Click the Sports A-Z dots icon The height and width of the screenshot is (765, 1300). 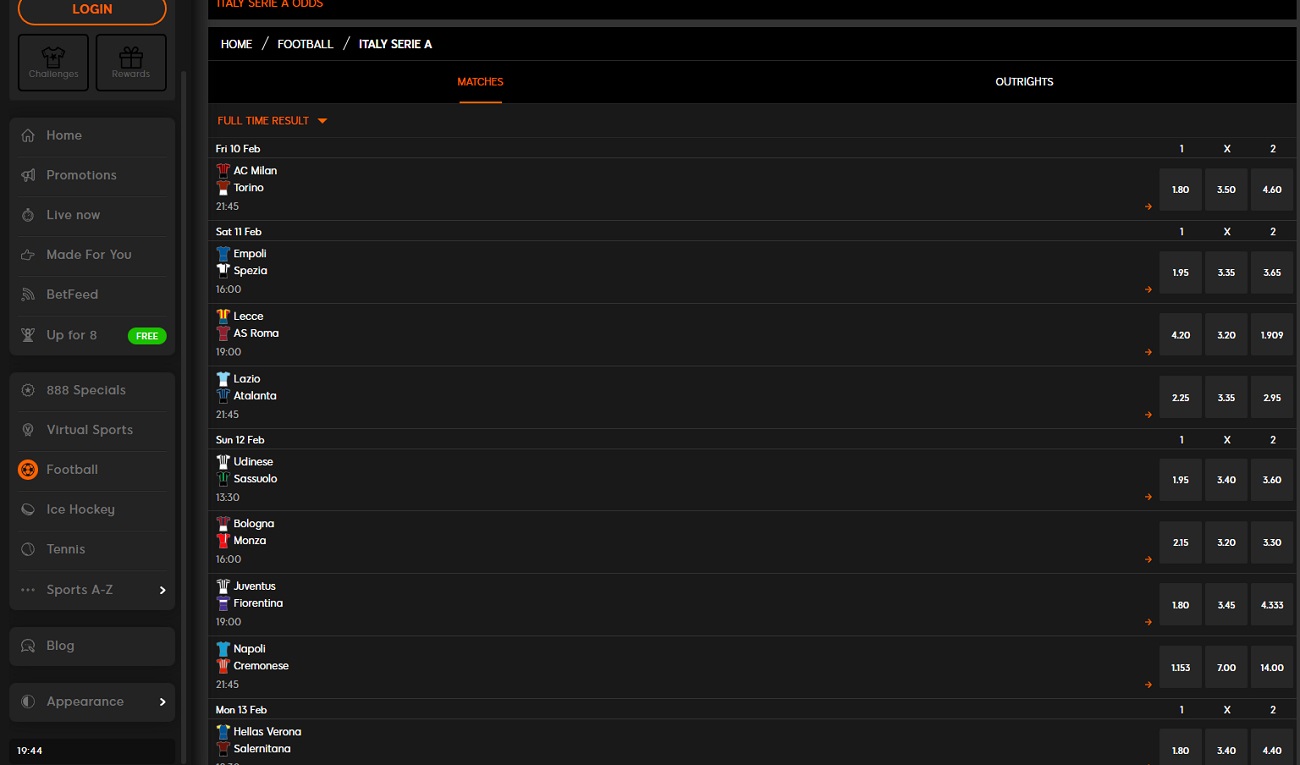(x=28, y=590)
